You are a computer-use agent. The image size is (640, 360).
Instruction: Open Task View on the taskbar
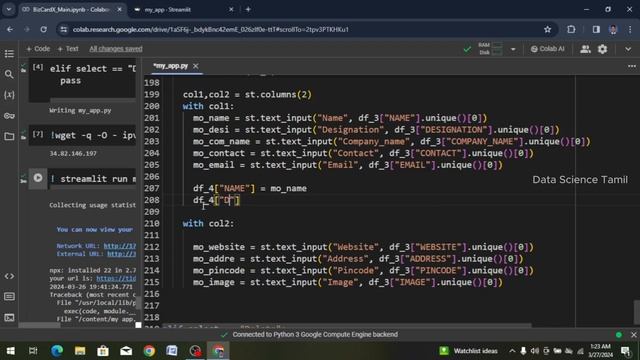(33, 351)
